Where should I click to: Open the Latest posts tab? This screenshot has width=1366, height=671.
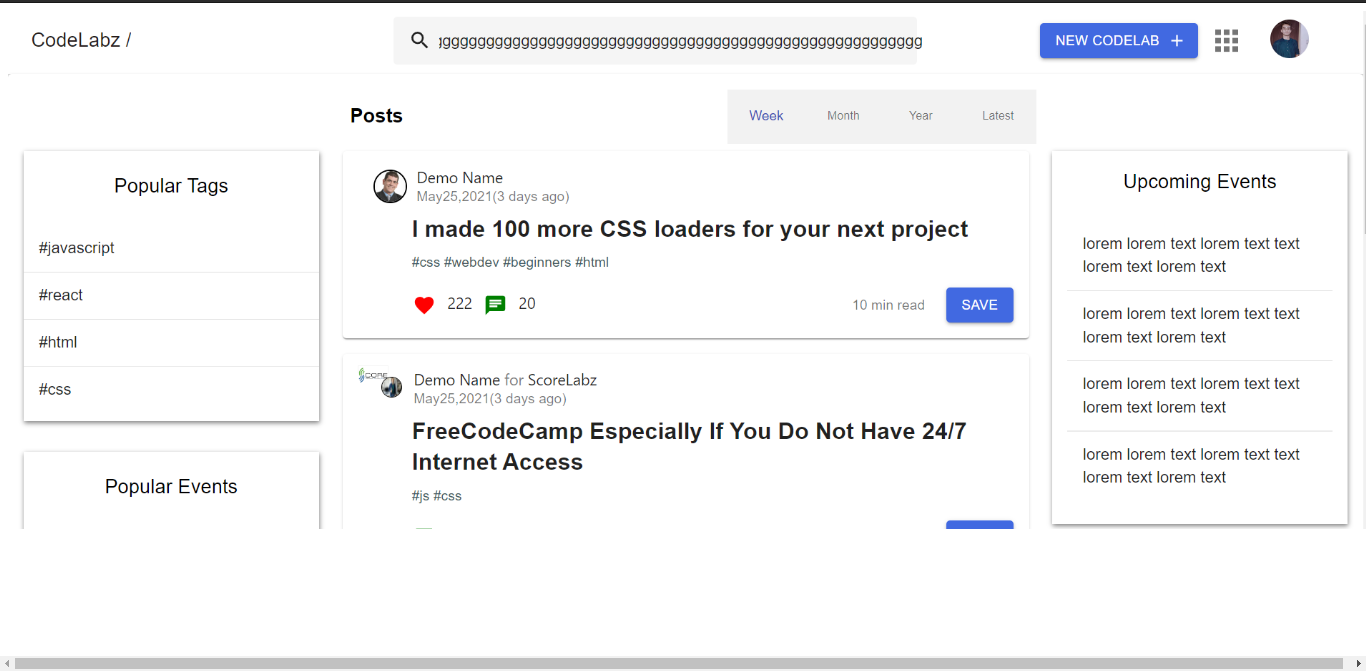pyautogui.click(x=997, y=116)
